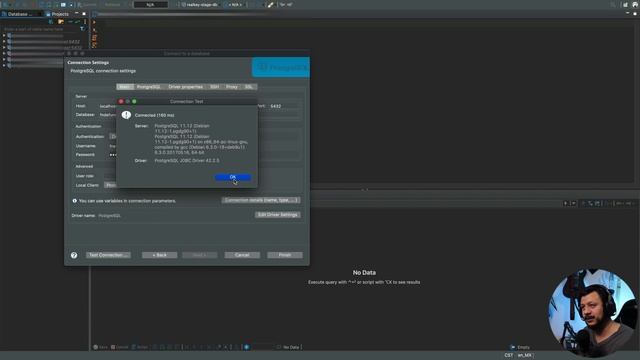Select the Database Navigator panel tab

pyautogui.click(x=20, y=14)
